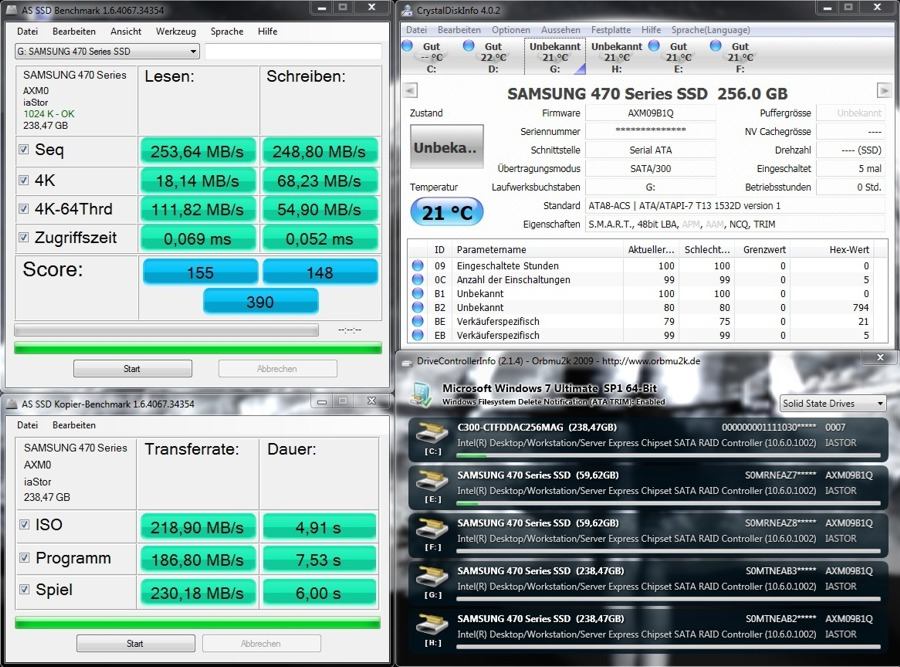Viewport: 900px width, 667px height.
Task: Toggle the Programm copy test checkbox
Action: (24, 557)
